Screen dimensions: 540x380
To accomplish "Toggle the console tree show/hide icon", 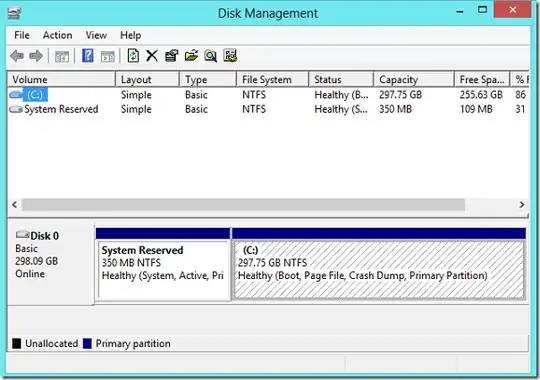I will point(62,56).
